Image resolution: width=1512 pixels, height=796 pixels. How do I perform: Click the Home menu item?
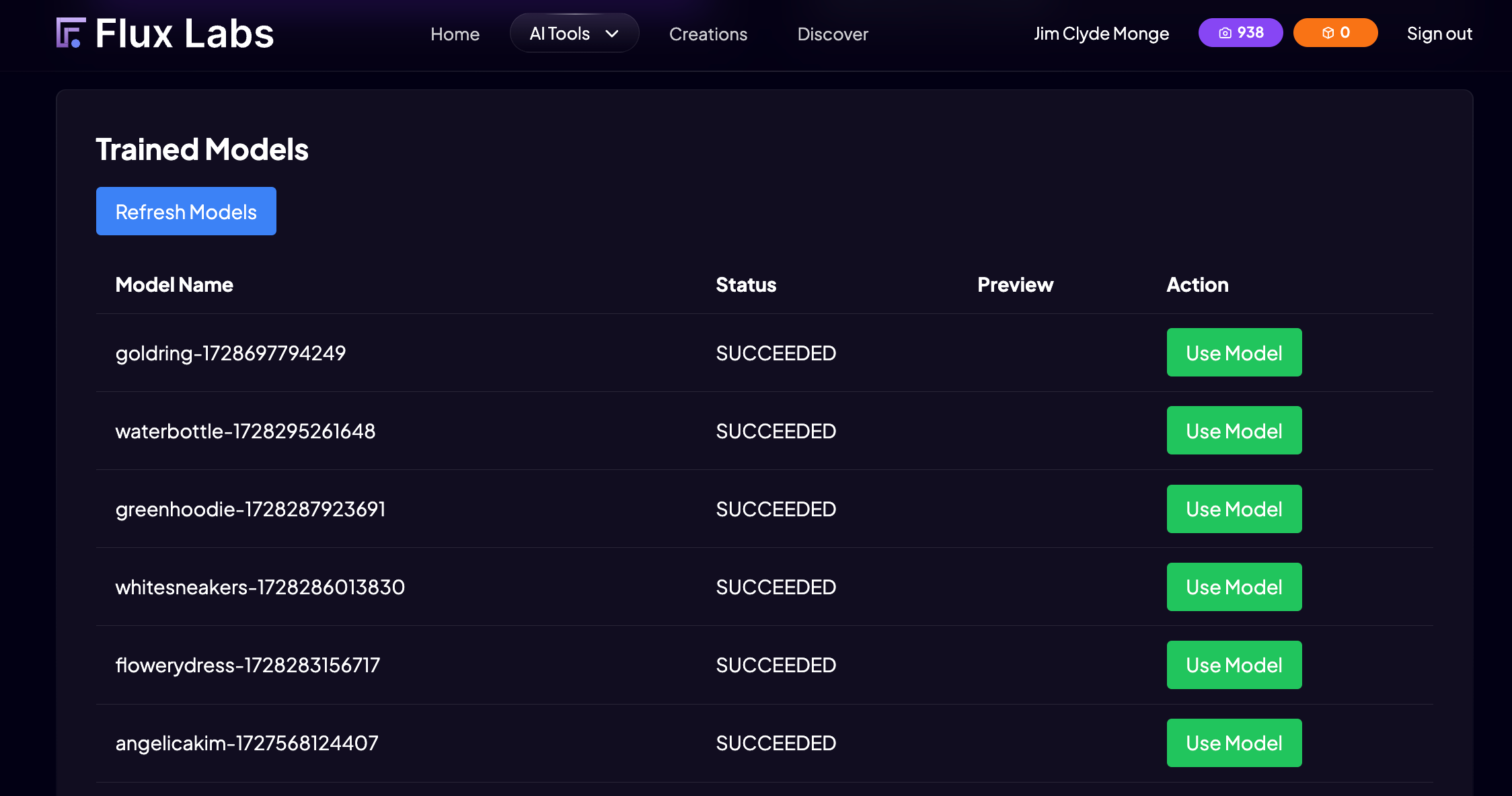pos(455,33)
